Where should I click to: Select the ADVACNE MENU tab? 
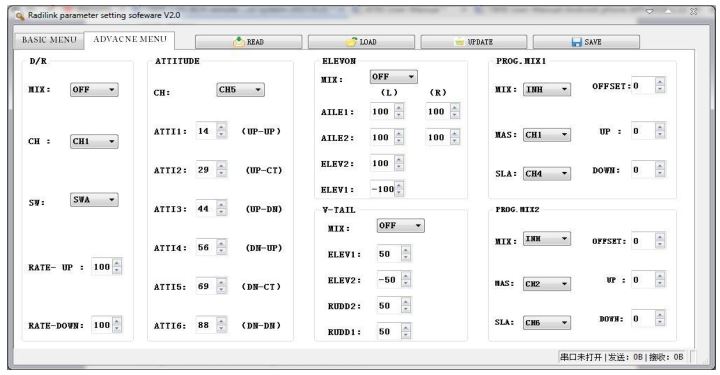tap(130, 39)
